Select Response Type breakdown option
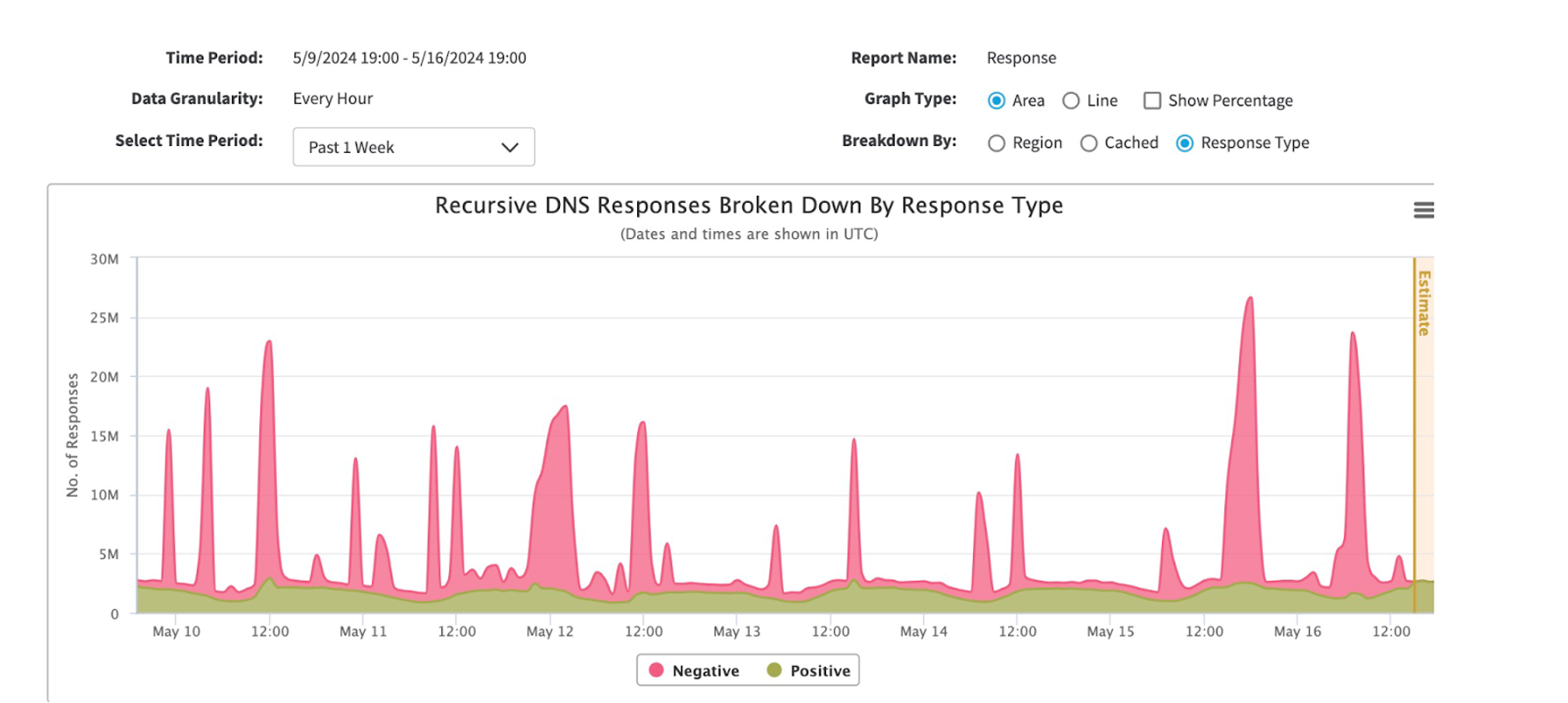Image resolution: width=1568 pixels, height=703 pixels. [1185, 143]
